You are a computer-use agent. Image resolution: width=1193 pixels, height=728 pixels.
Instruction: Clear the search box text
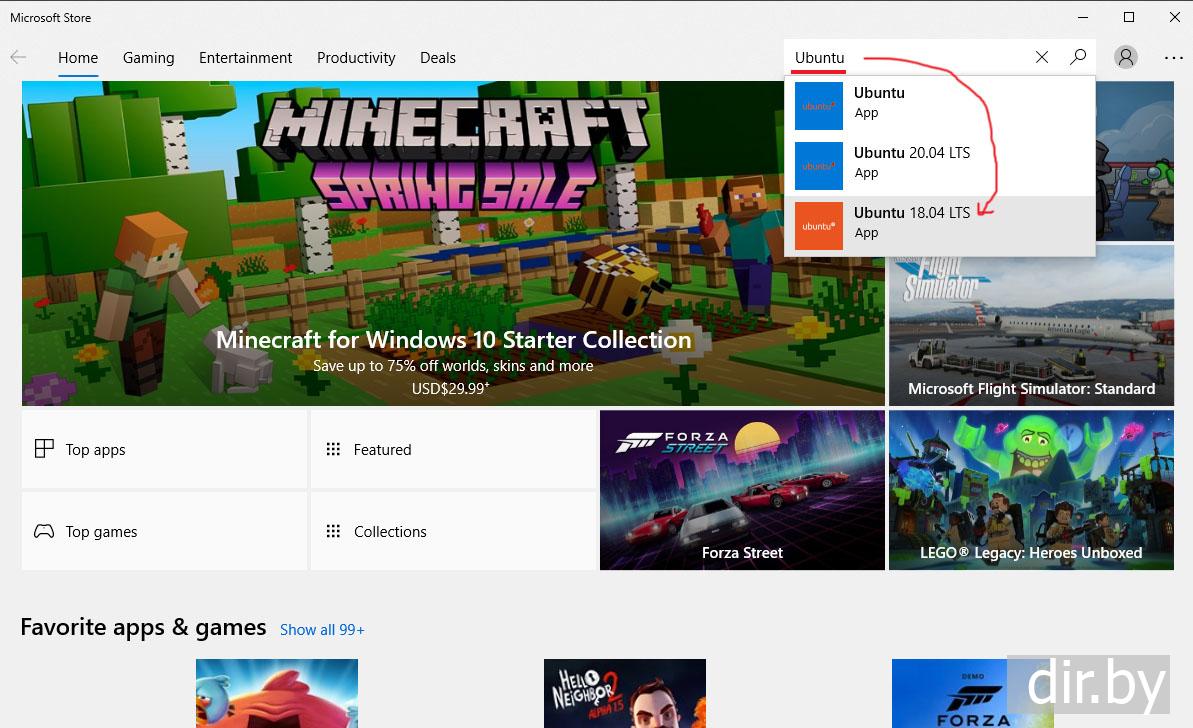click(x=1041, y=58)
